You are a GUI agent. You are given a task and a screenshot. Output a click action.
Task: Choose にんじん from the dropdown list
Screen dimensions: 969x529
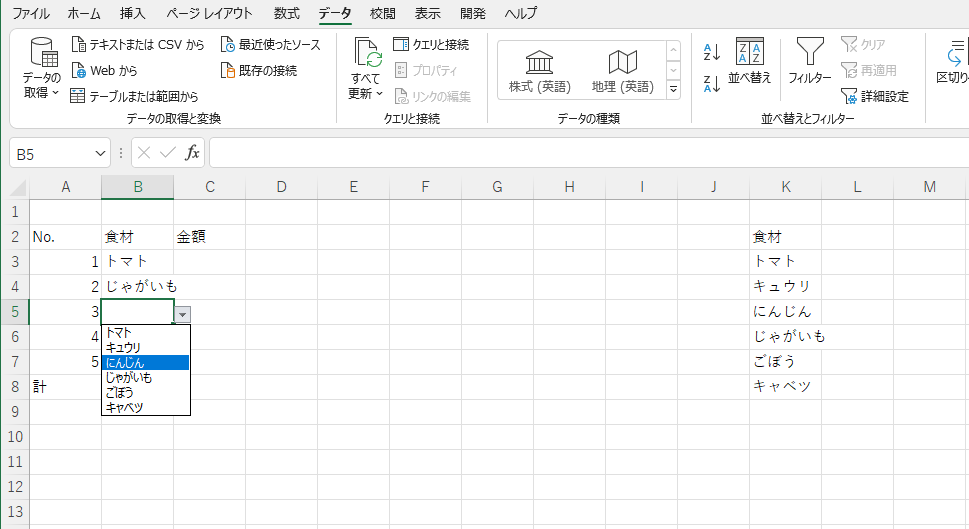[x=145, y=363]
